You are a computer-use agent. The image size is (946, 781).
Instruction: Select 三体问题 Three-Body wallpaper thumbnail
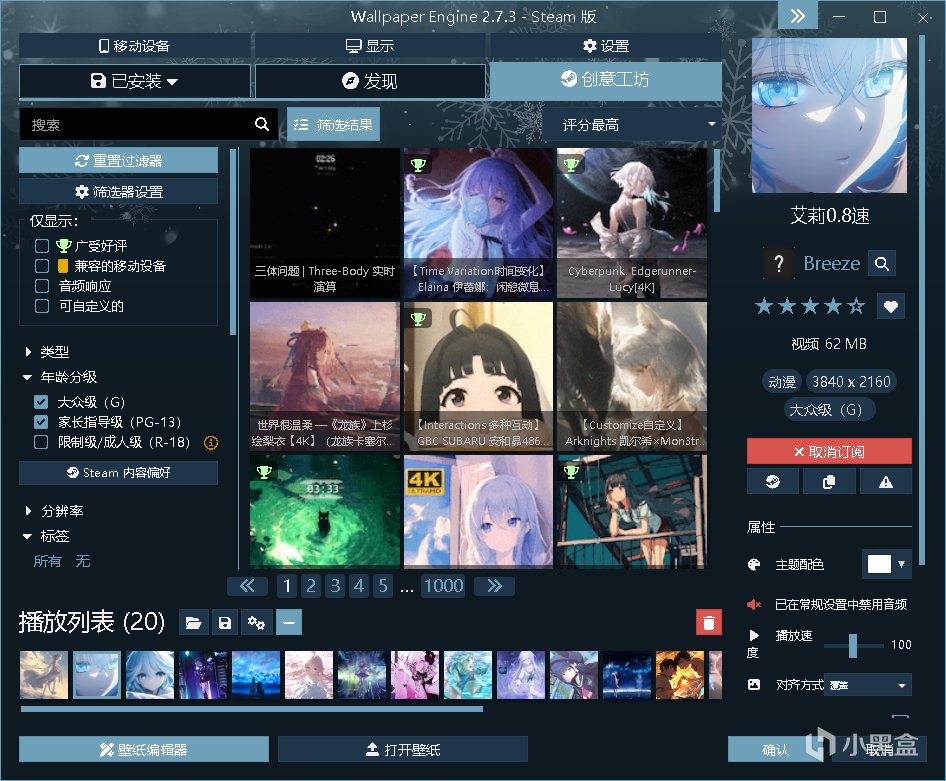(325, 223)
